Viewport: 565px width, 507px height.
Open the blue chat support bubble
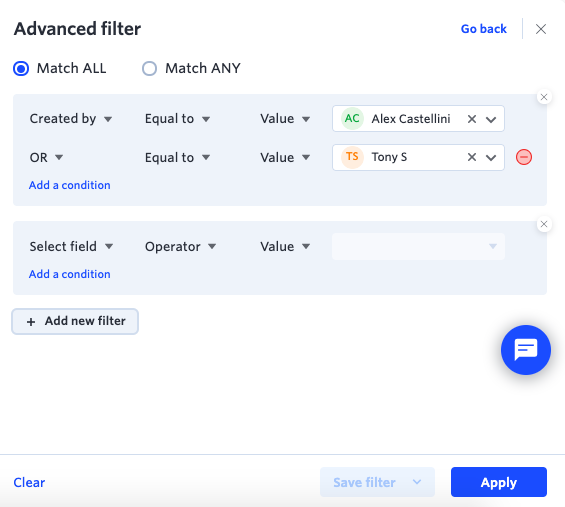(526, 350)
